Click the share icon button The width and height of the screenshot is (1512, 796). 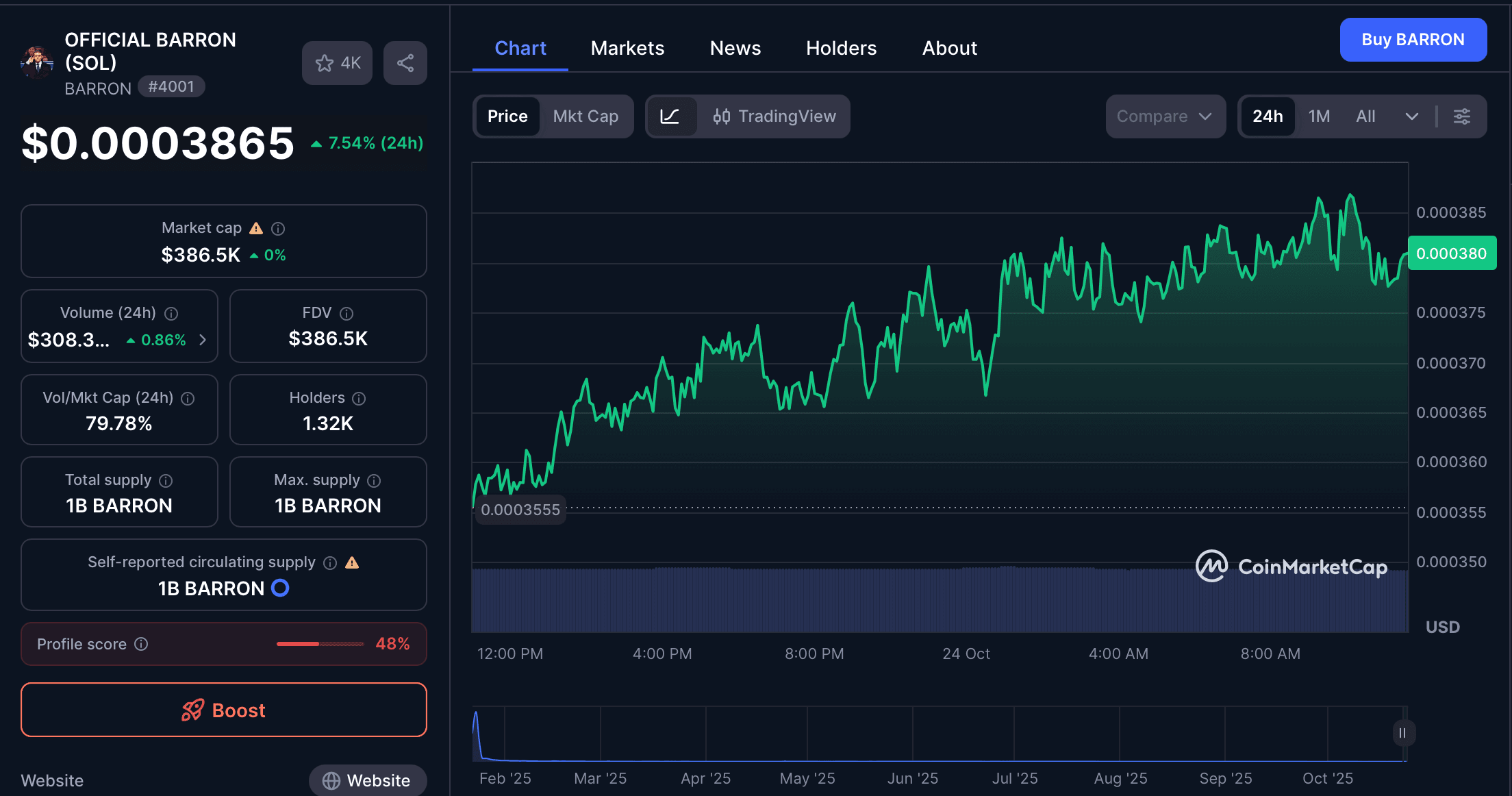405,63
